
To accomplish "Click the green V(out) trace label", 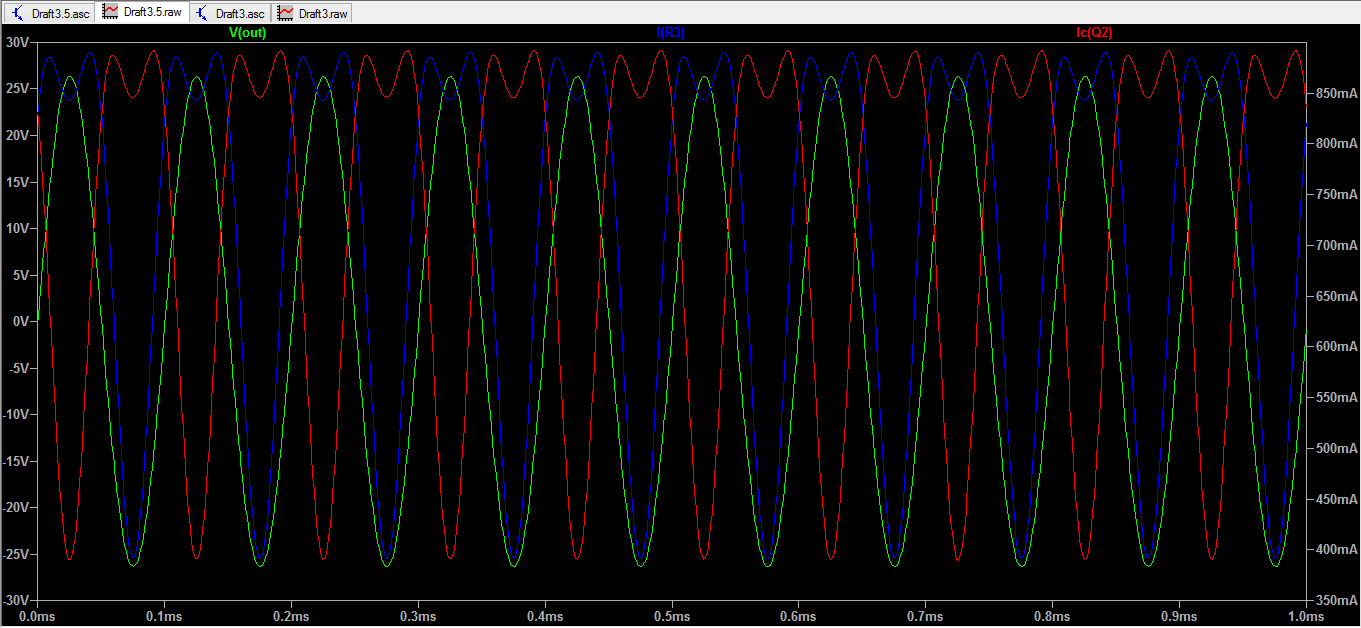I will [x=248, y=33].
